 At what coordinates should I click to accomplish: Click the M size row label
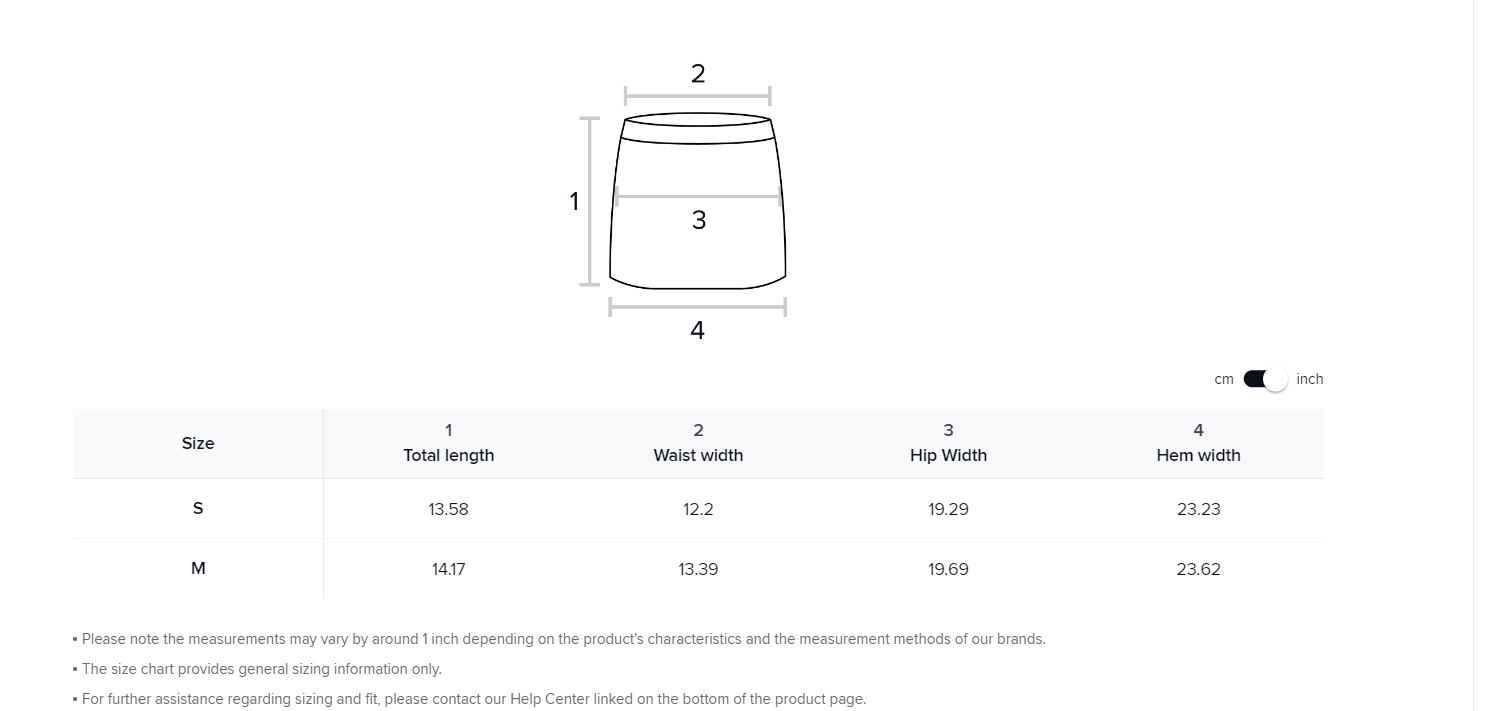click(198, 568)
